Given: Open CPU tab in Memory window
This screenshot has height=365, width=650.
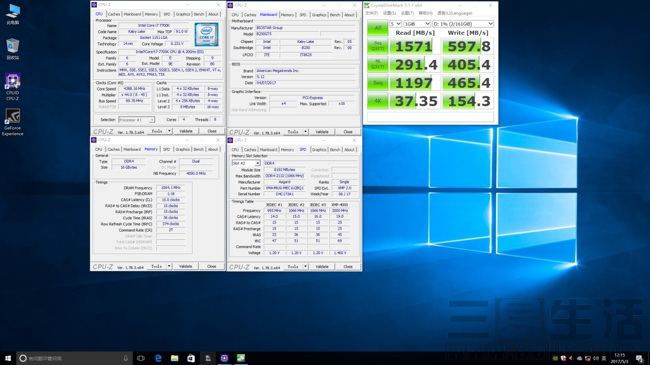Looking at the screenshot, I should 99,149.
